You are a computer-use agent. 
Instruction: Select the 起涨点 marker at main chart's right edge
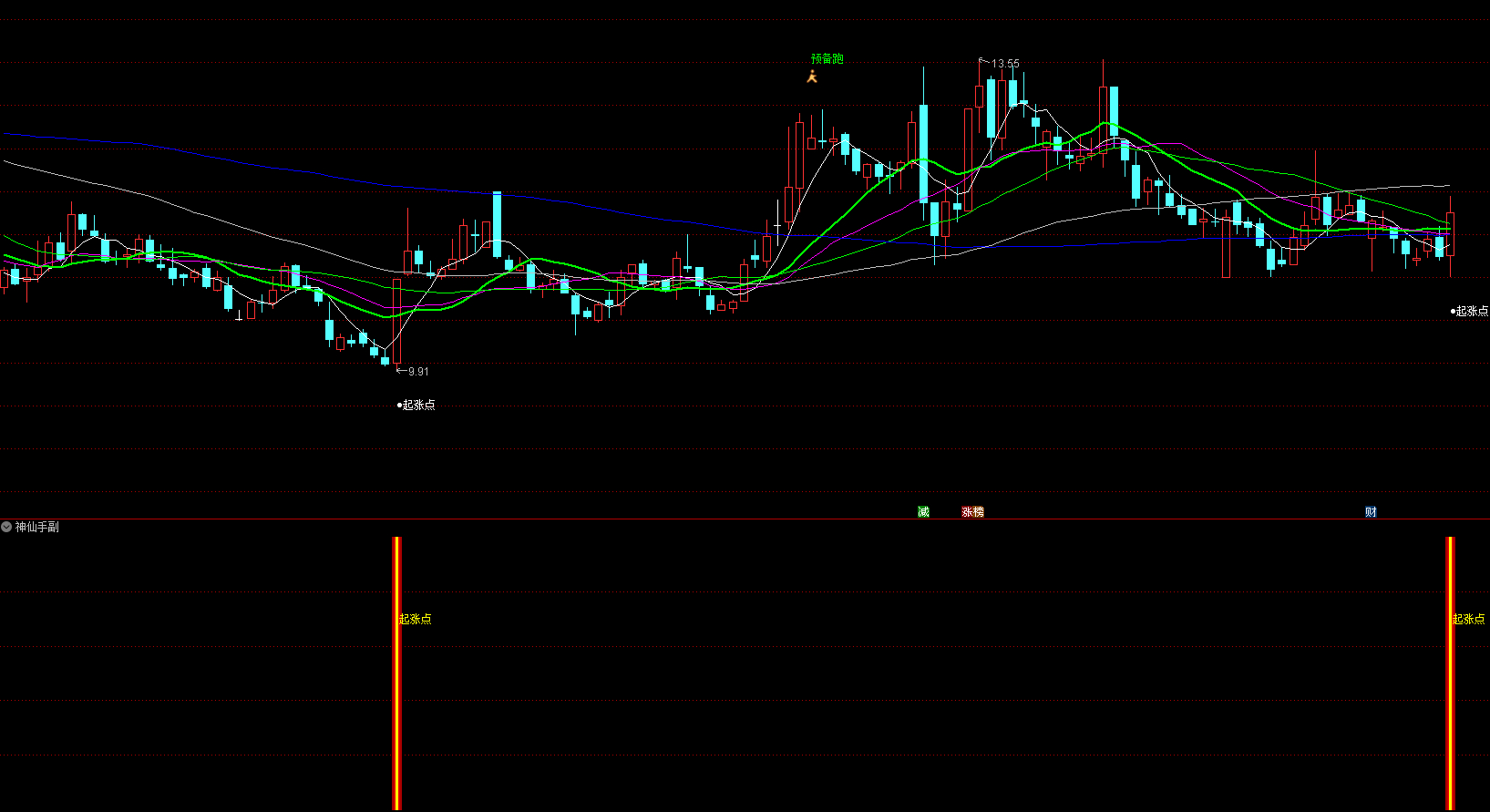coord(1470,312)
